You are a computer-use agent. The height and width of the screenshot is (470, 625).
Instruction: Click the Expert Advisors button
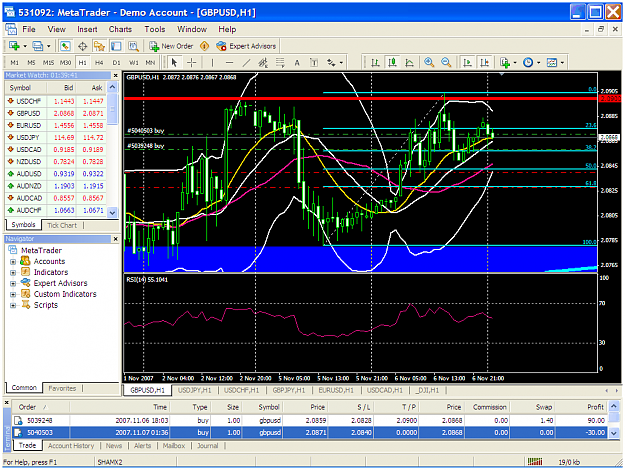(x=246, y=46)
